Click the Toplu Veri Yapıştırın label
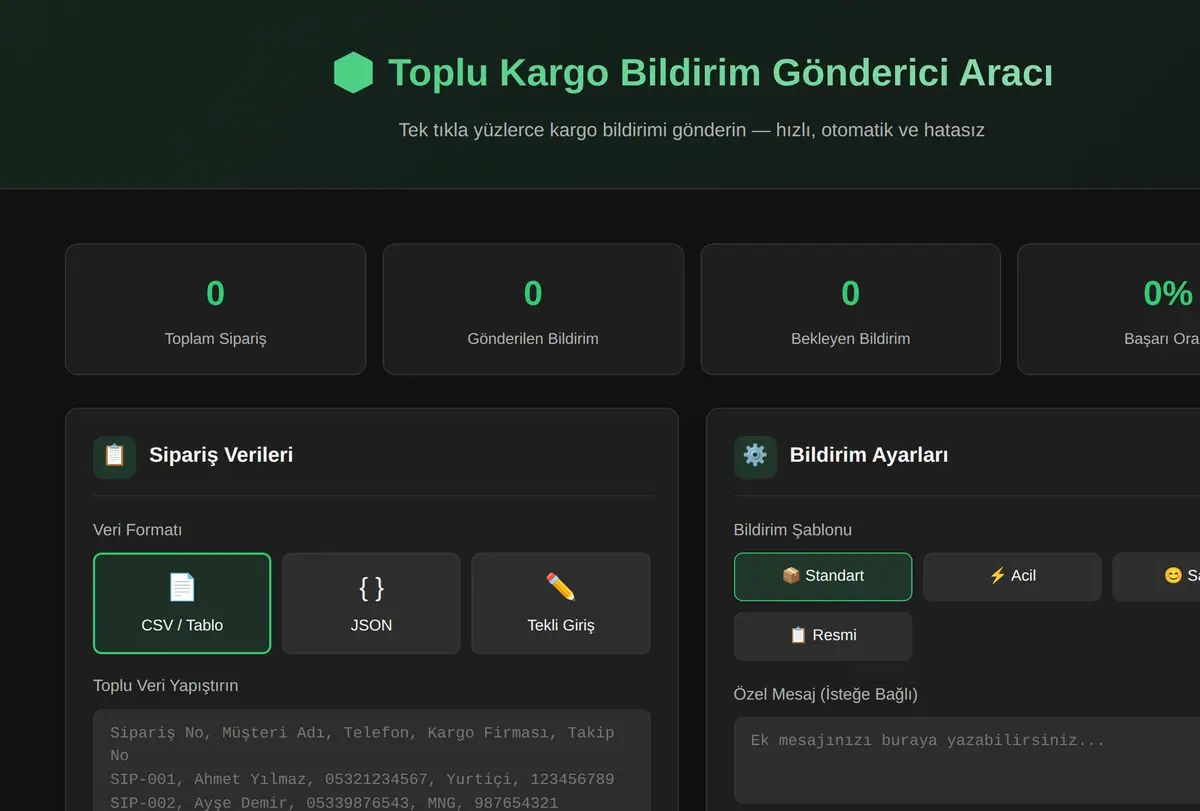 (x=166, y=686)
